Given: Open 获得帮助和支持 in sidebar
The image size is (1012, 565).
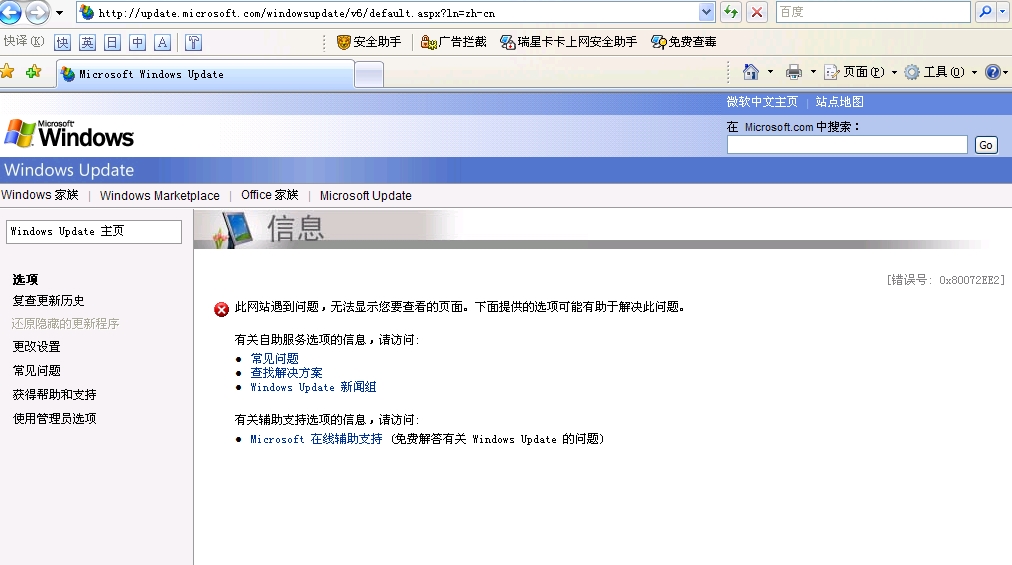Looking at the screenshot, I should [55, 395].
